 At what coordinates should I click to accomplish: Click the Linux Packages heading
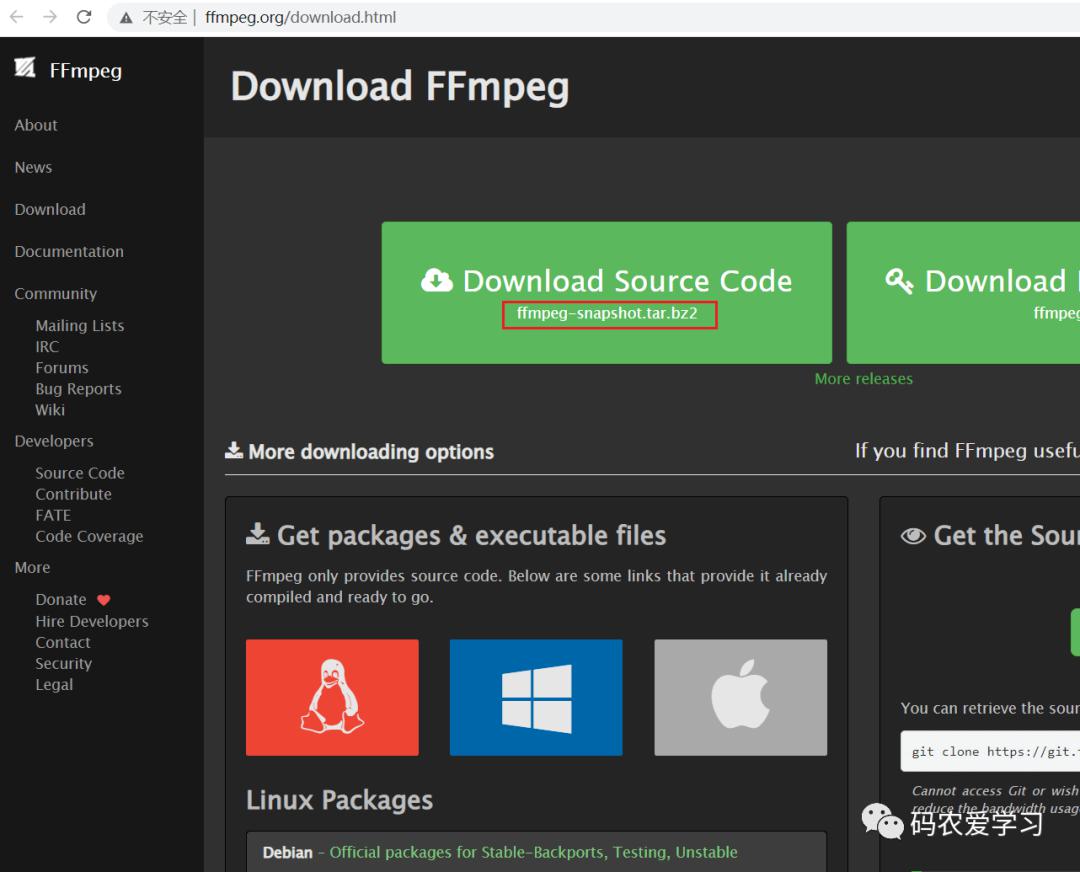point(340,800)
